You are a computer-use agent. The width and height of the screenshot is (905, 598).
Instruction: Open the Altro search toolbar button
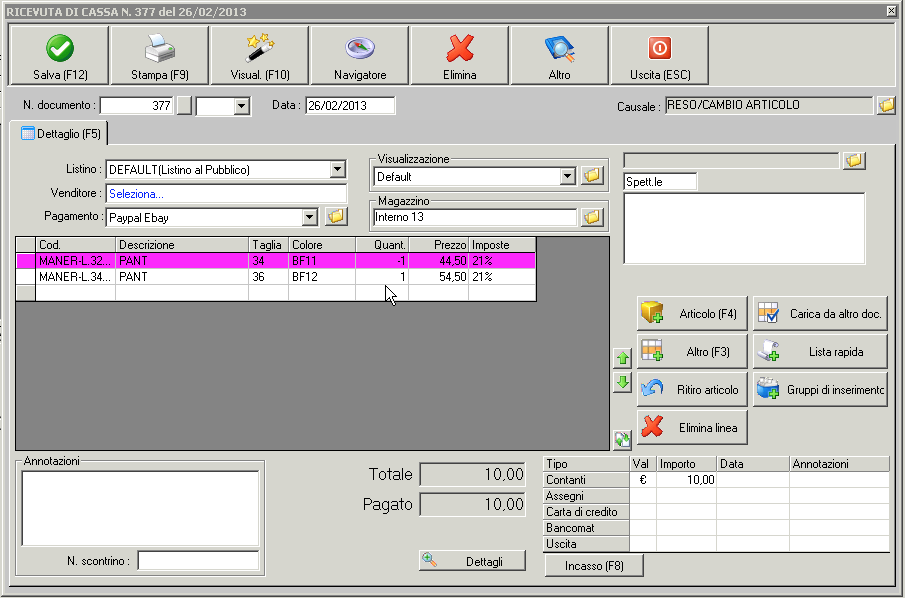[x=559, y=55]
